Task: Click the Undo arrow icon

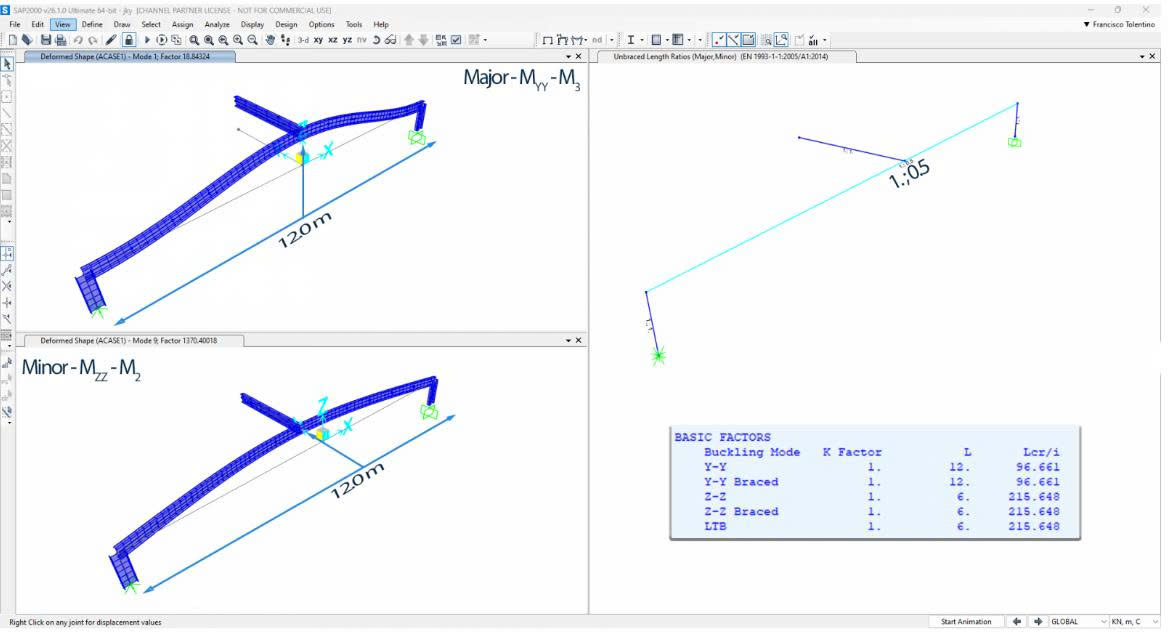Action: point(78,40)
